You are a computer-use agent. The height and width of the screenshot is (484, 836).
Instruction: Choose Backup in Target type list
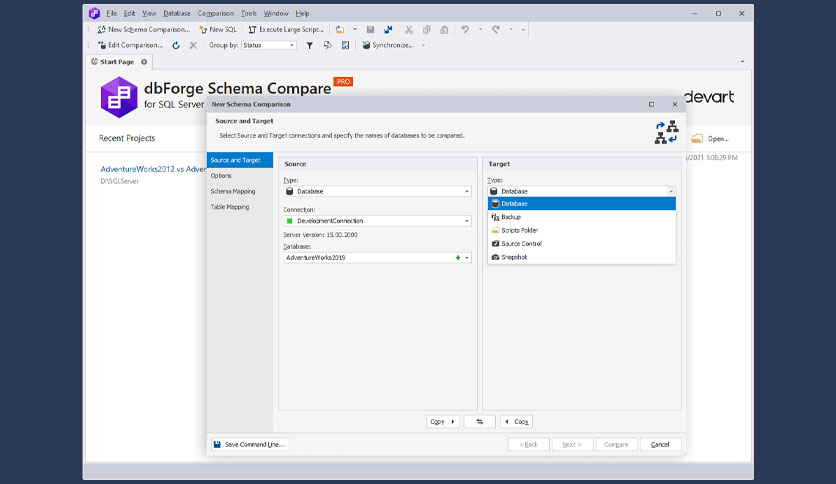point(582,217)
